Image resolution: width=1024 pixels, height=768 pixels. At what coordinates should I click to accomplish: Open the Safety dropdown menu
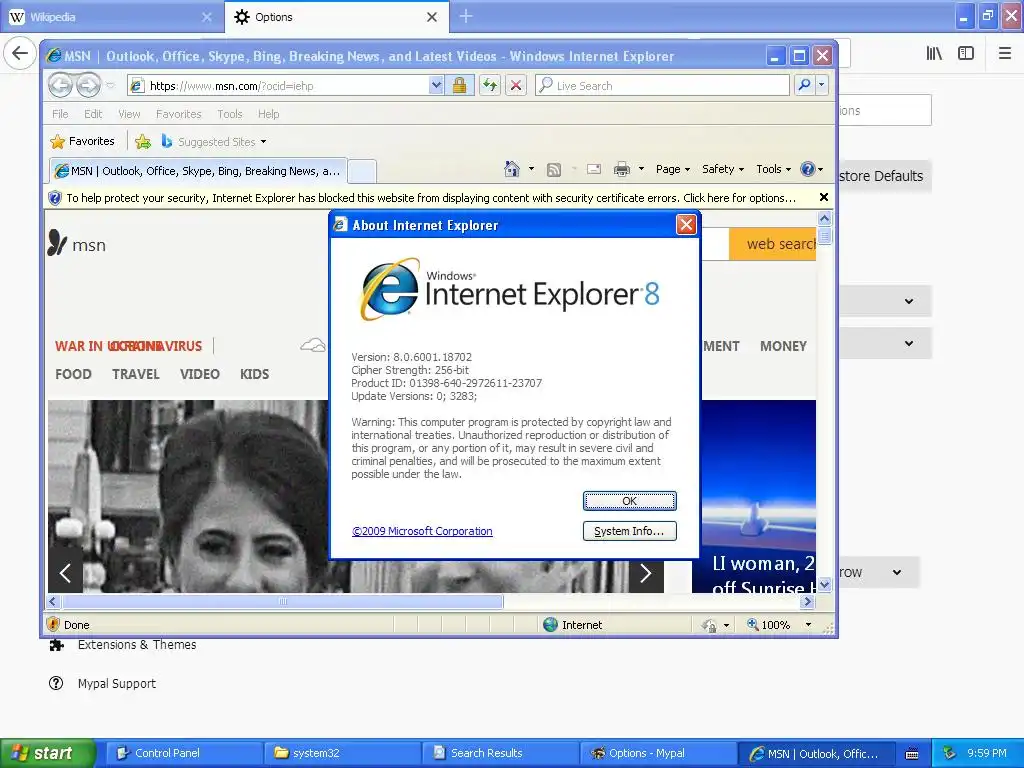pyautogui.click(x=722, y=169)
